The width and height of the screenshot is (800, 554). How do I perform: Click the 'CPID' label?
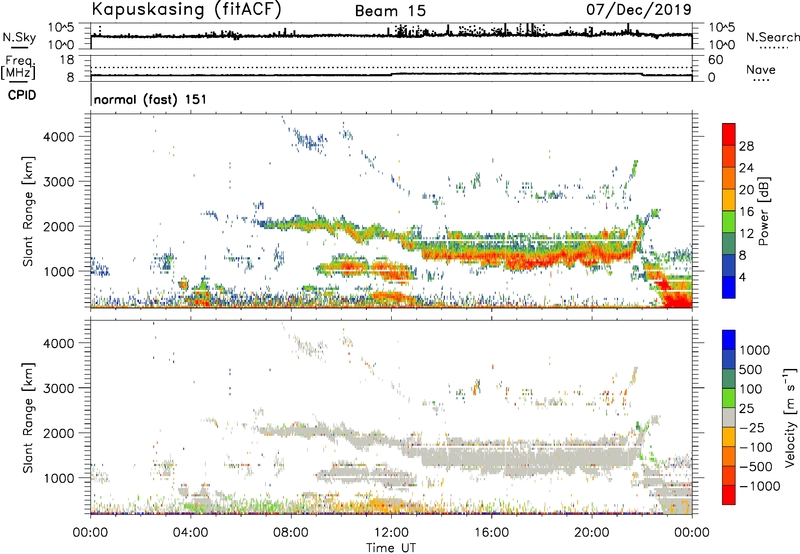click(22, 95)
